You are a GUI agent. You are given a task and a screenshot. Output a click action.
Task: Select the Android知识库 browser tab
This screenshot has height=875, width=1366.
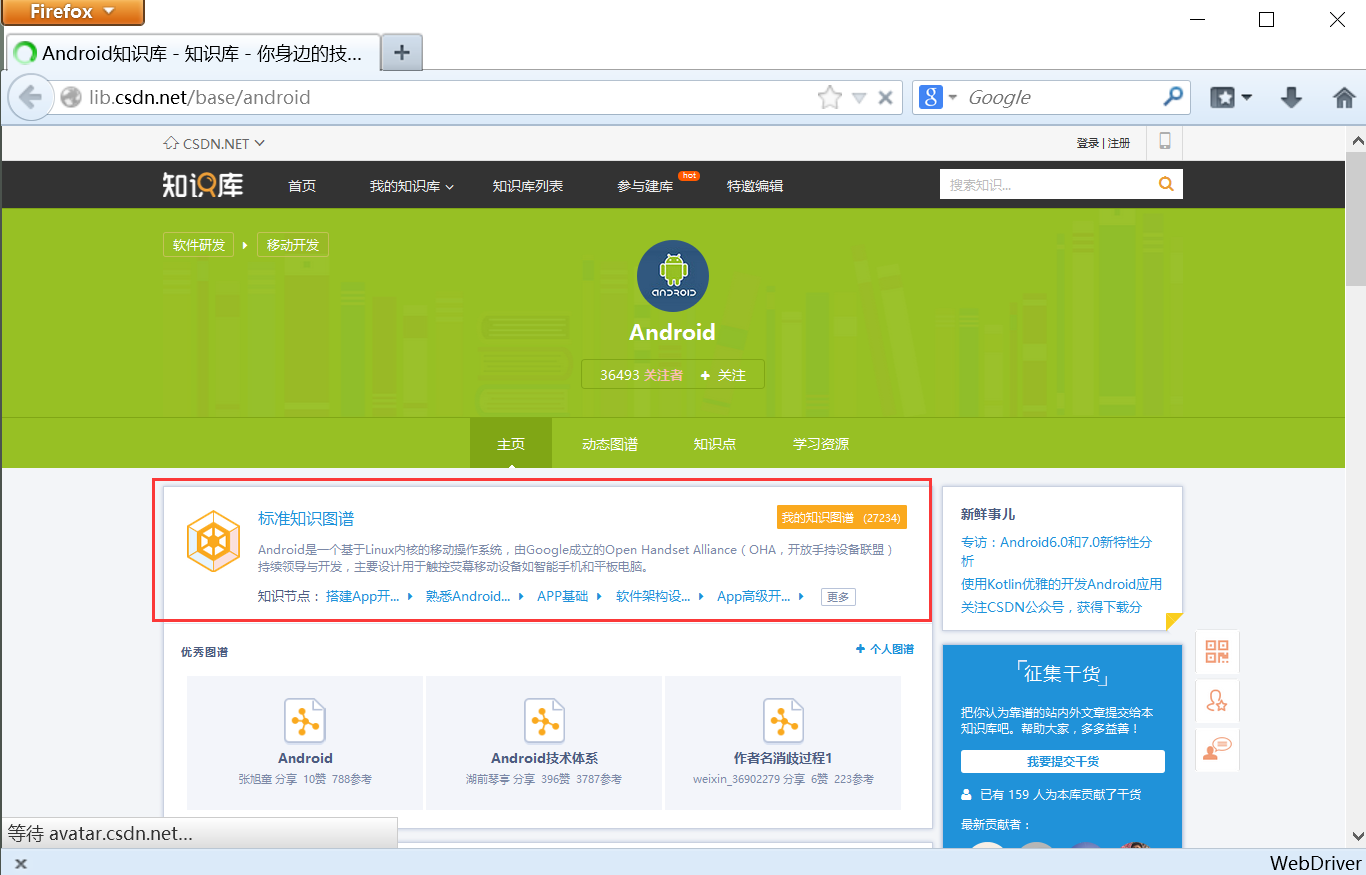click(193, 53)
